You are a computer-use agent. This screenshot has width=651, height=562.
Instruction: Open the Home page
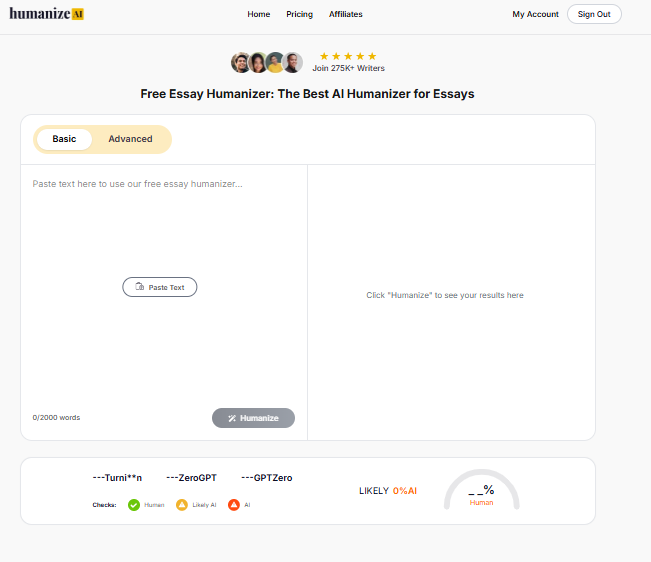[x=259, y=14]
